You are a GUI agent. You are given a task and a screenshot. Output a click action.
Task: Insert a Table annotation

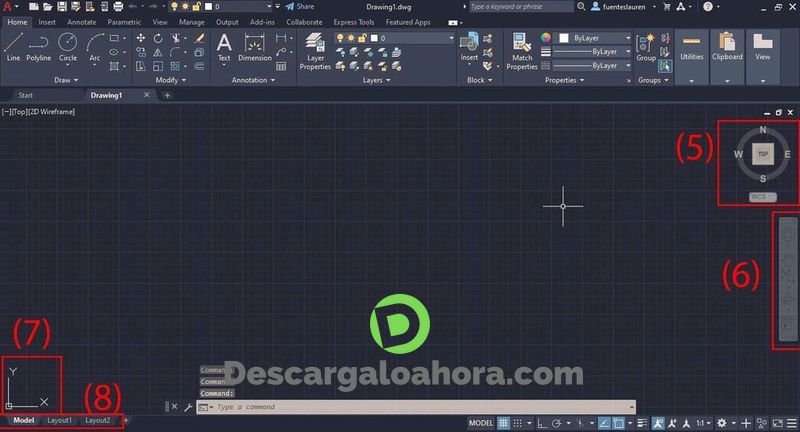pyautogui.click(x=281, y=66)
